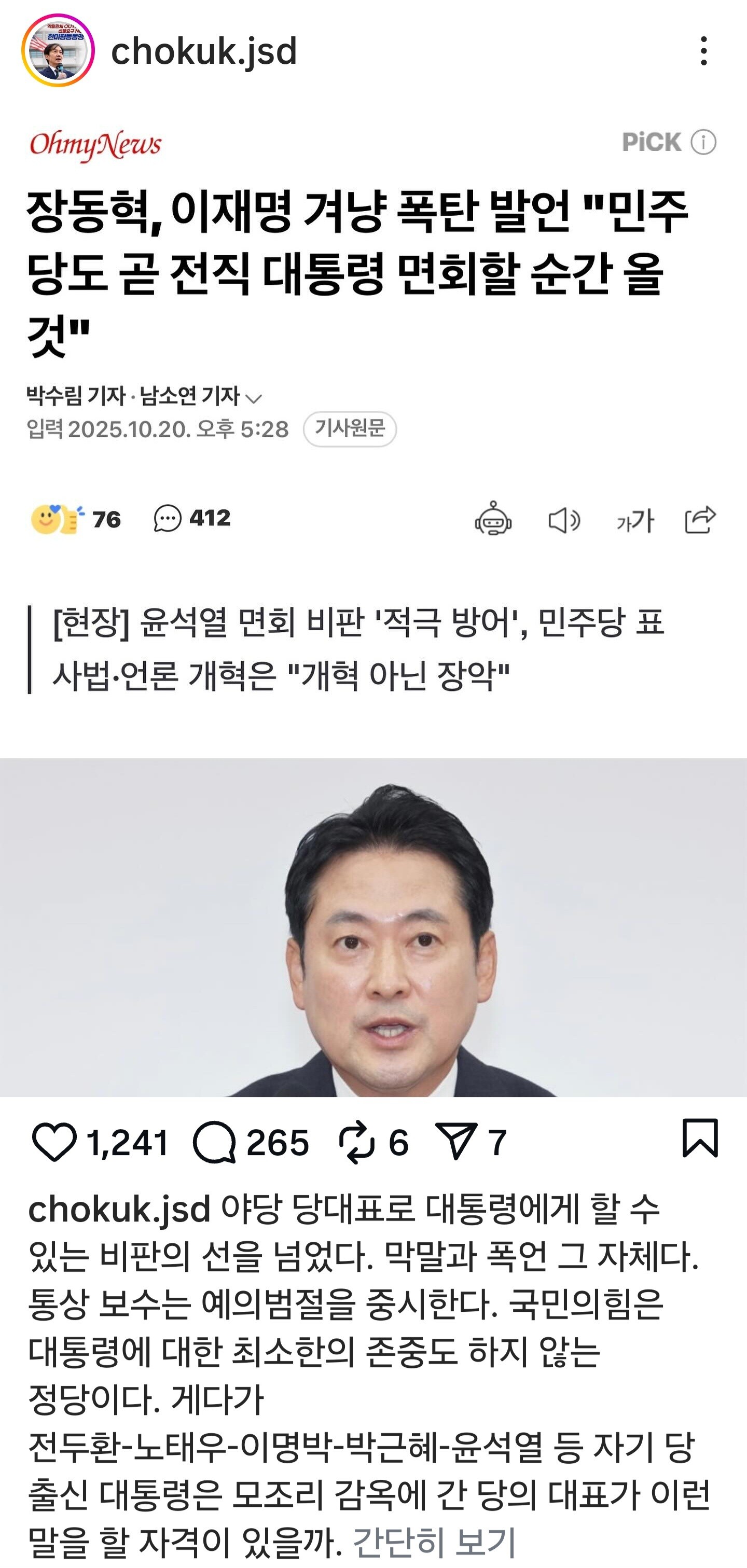The height and width of the screenshot is (1568, 747).
Task: Tap the PiCK info circle icon
Action: 703,143
